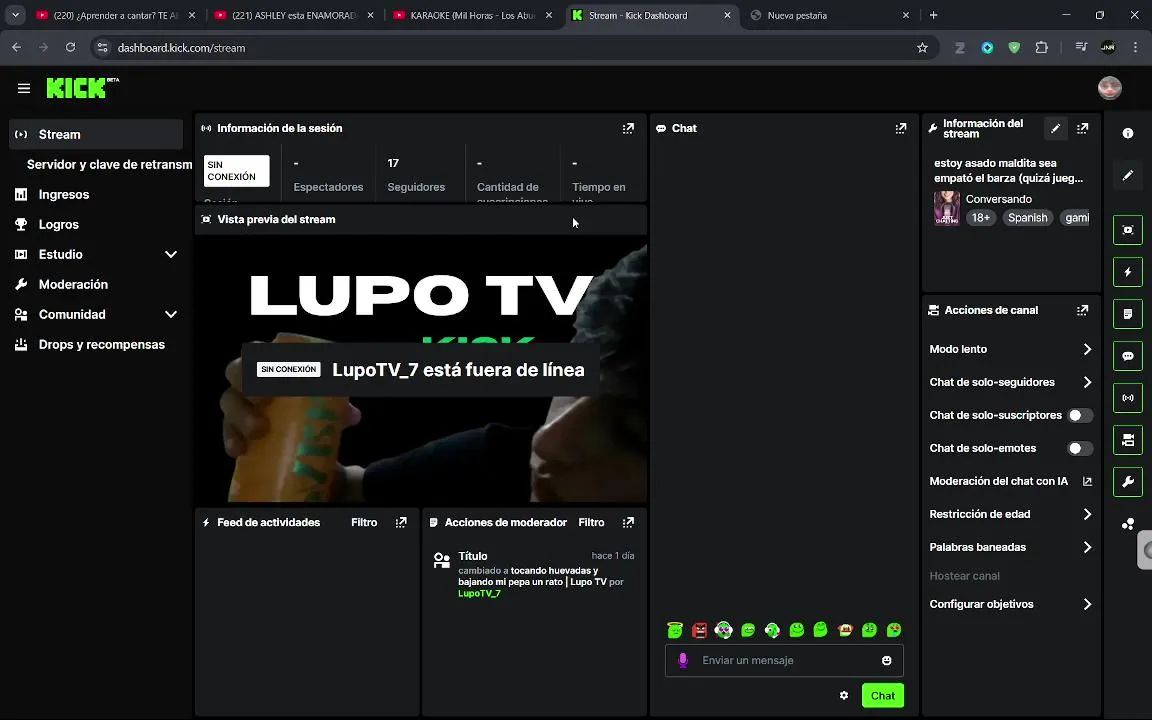Viewport: 1152px width, 720px height.
Task: Pop out the Acciones de moderador panel
Action: (x=628, y=522)
